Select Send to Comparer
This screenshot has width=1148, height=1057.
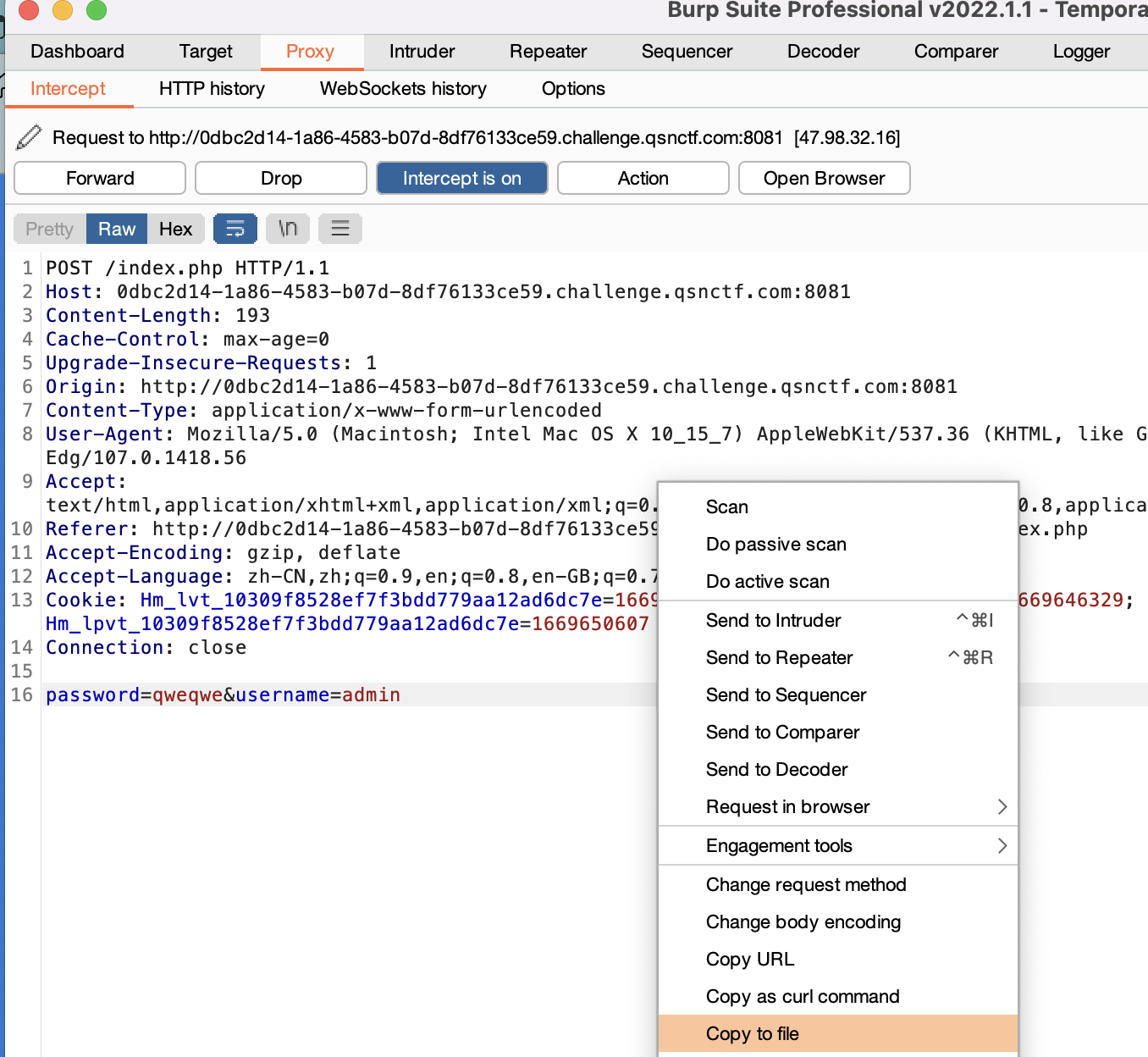point(838,732)
